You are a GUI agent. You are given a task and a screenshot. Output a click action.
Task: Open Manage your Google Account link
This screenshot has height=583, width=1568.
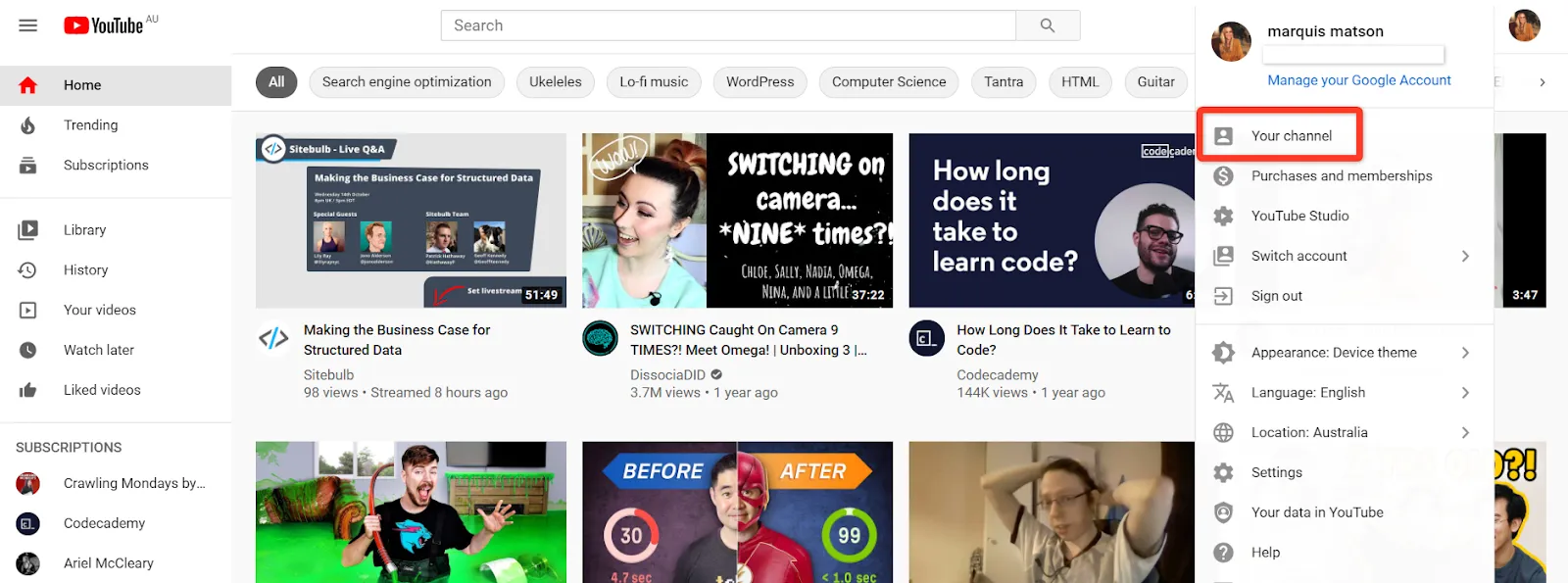1359,80
